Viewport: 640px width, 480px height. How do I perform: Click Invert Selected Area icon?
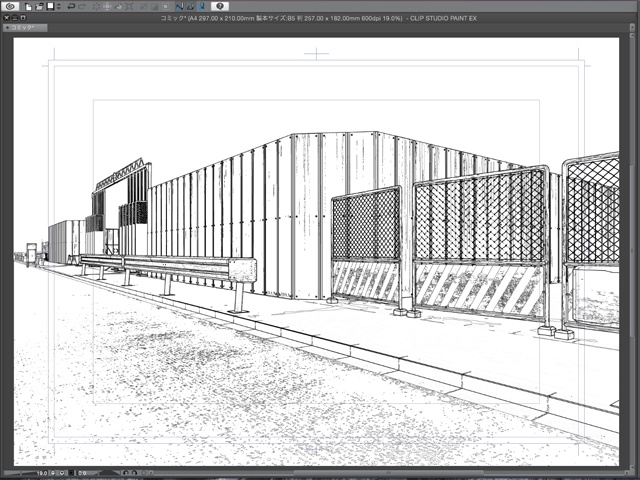point(154,7)
